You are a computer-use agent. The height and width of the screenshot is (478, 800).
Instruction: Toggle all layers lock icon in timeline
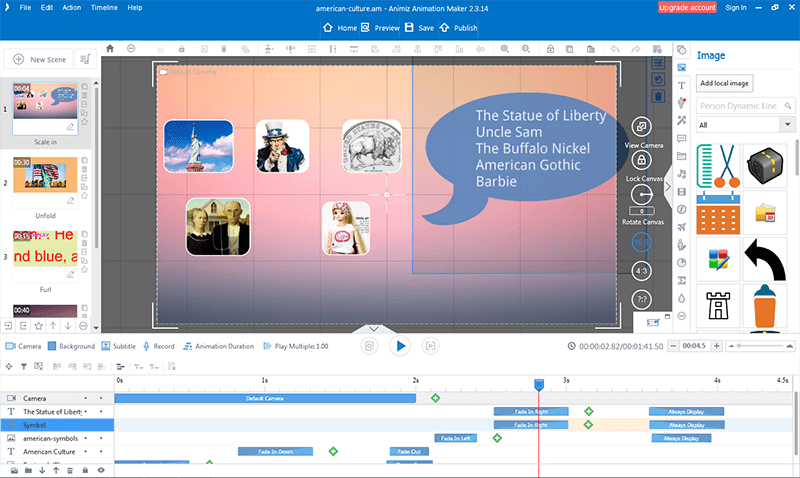(85, 470)
